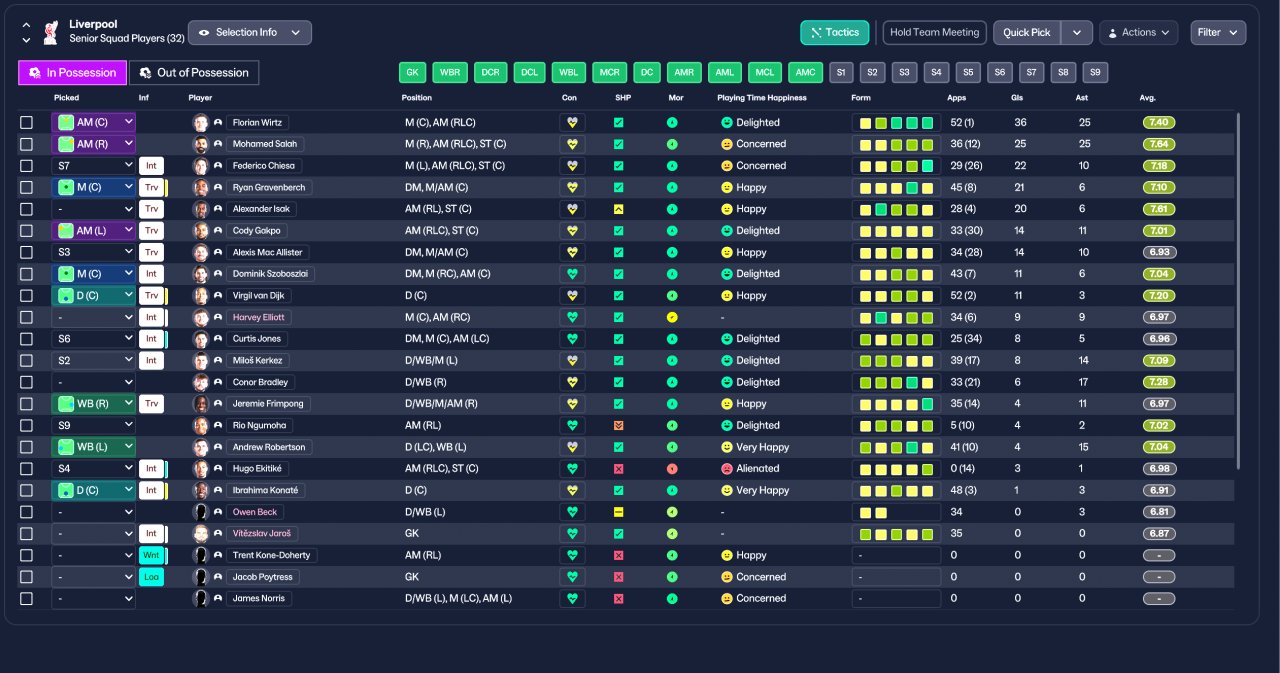Viewport: 1280px width, 673px height.
Task: Click Jacob Poytress's Loa status badge
Action: pyautogui.click(x=152, y=577)
